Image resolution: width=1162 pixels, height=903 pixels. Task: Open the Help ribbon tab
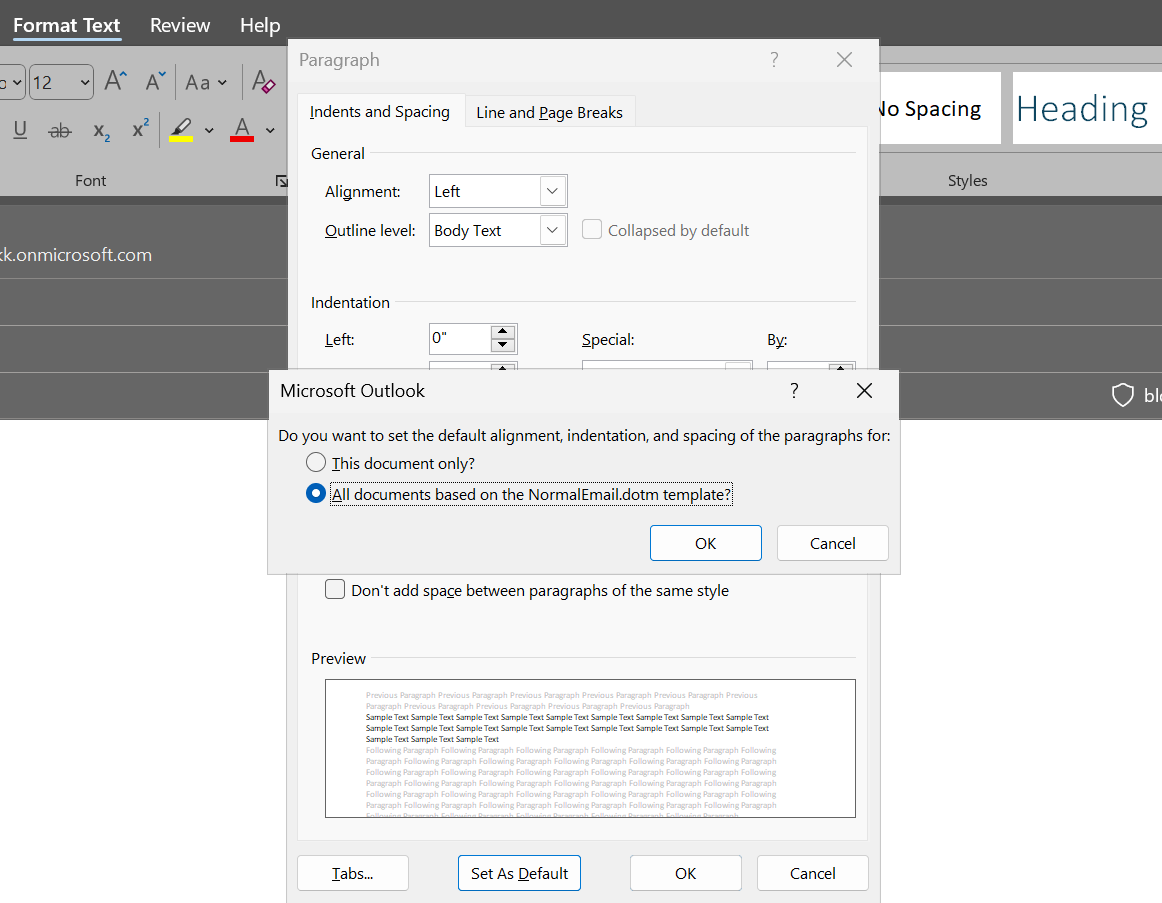tap(260, 25)
